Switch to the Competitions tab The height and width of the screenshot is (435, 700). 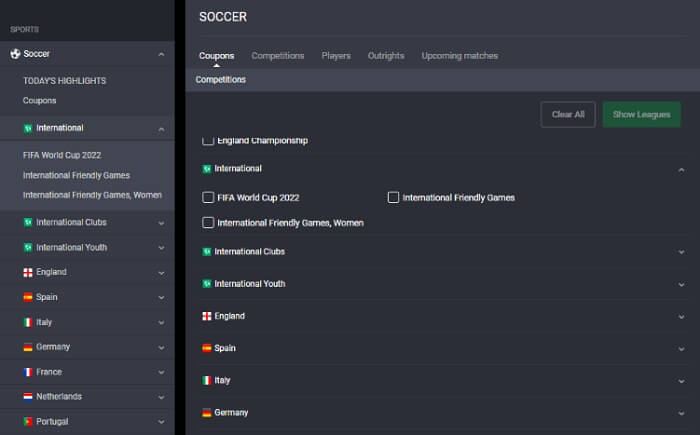278,56
